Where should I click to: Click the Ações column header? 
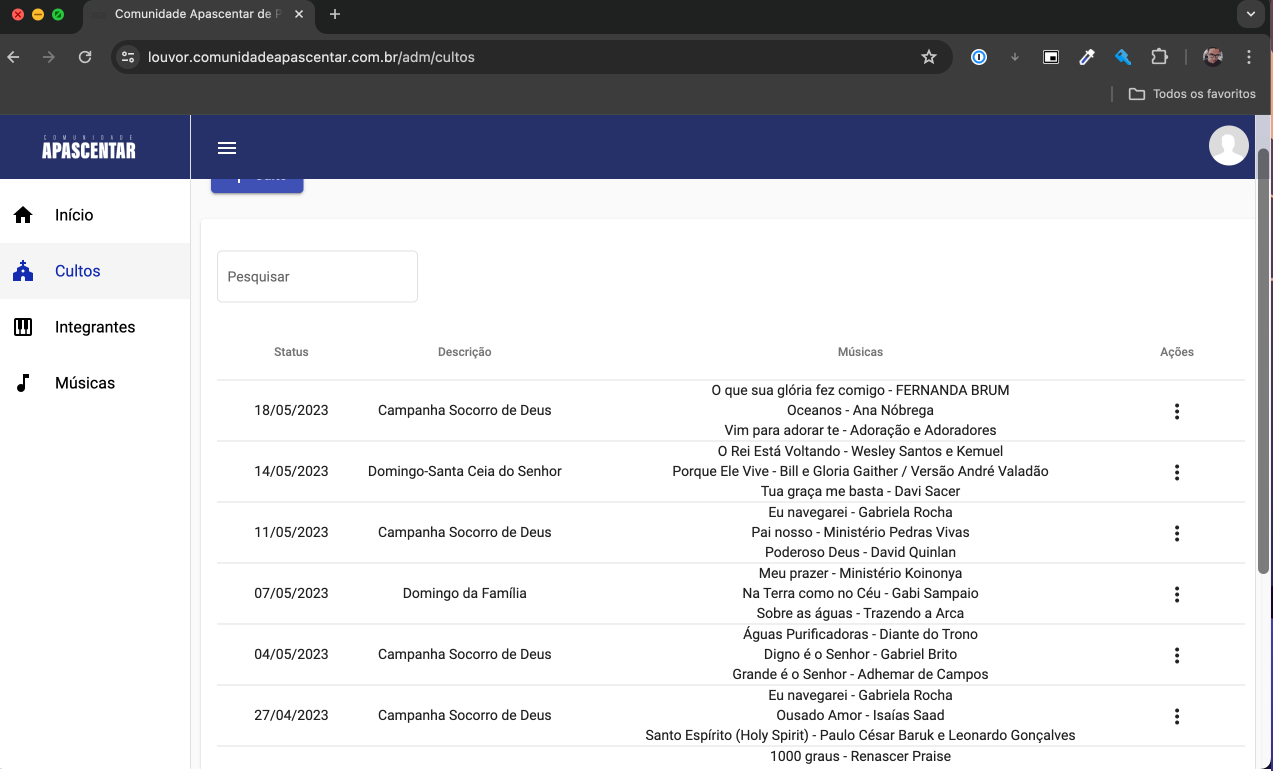click(x=1177, y=352)
